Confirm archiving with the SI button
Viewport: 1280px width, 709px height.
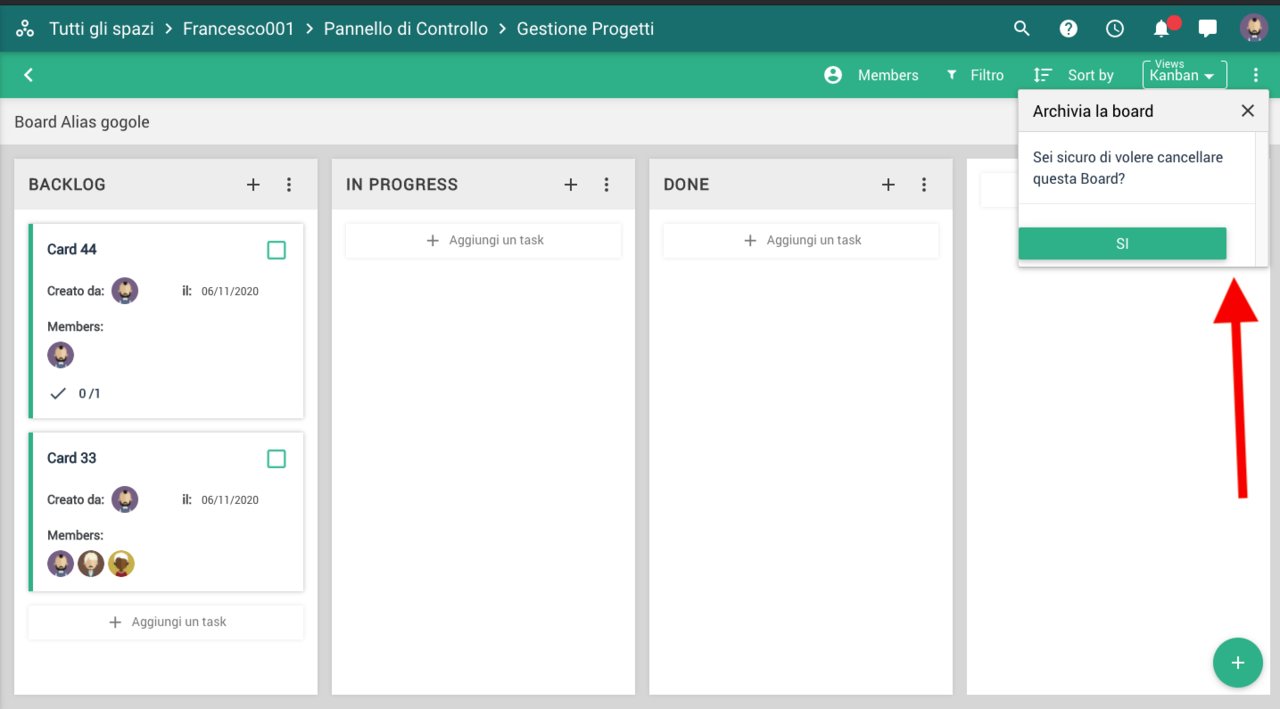coord(1122,243)
